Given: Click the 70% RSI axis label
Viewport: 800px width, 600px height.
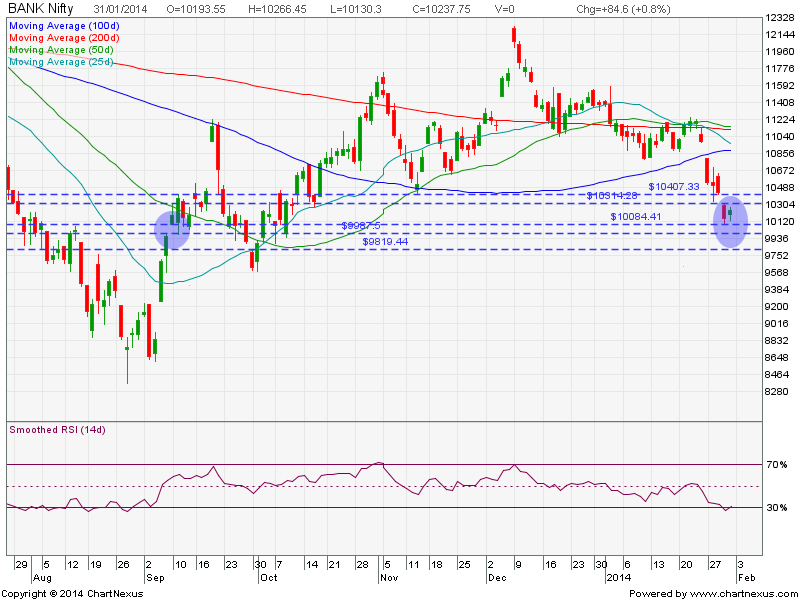Looking at the screenshot, I should click(x=777, y=464).
